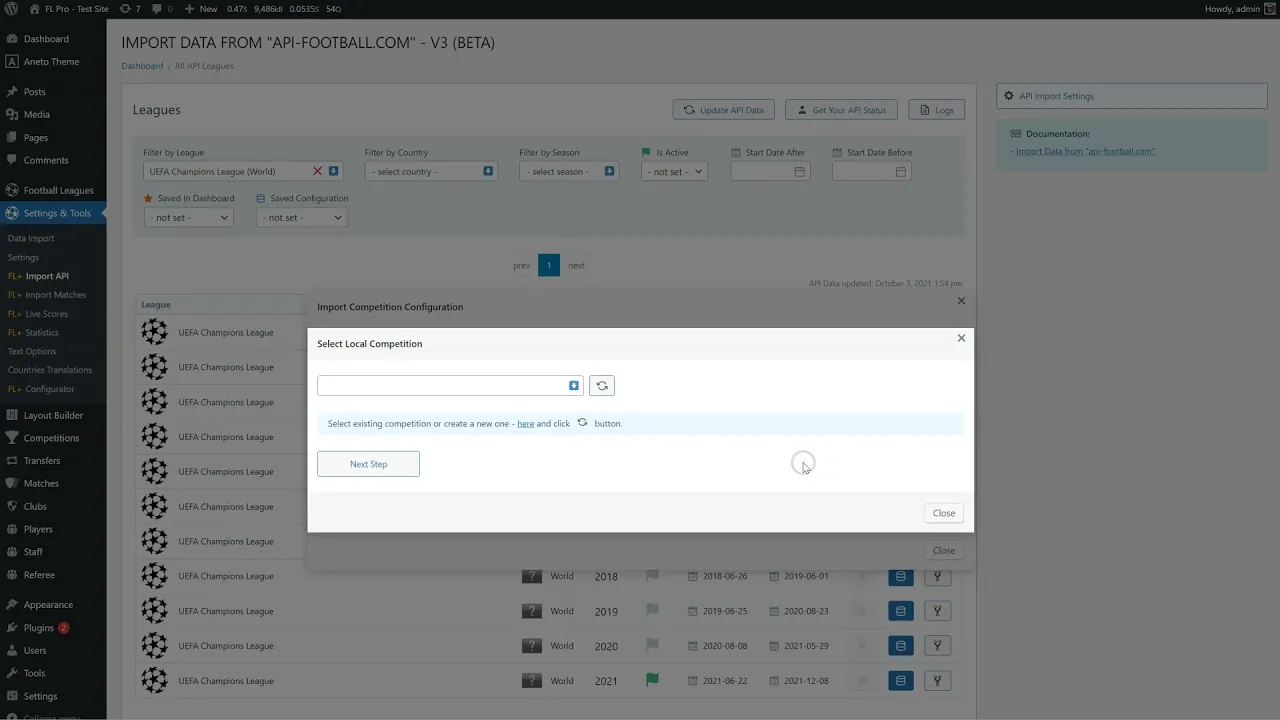Clear the UEFA Champions League filter with red X
Viewport: 1280px width, 720px height.
tap(318, 172)
